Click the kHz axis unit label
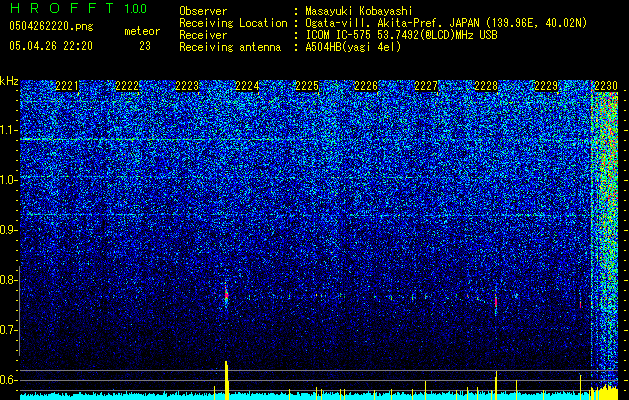 9,81
